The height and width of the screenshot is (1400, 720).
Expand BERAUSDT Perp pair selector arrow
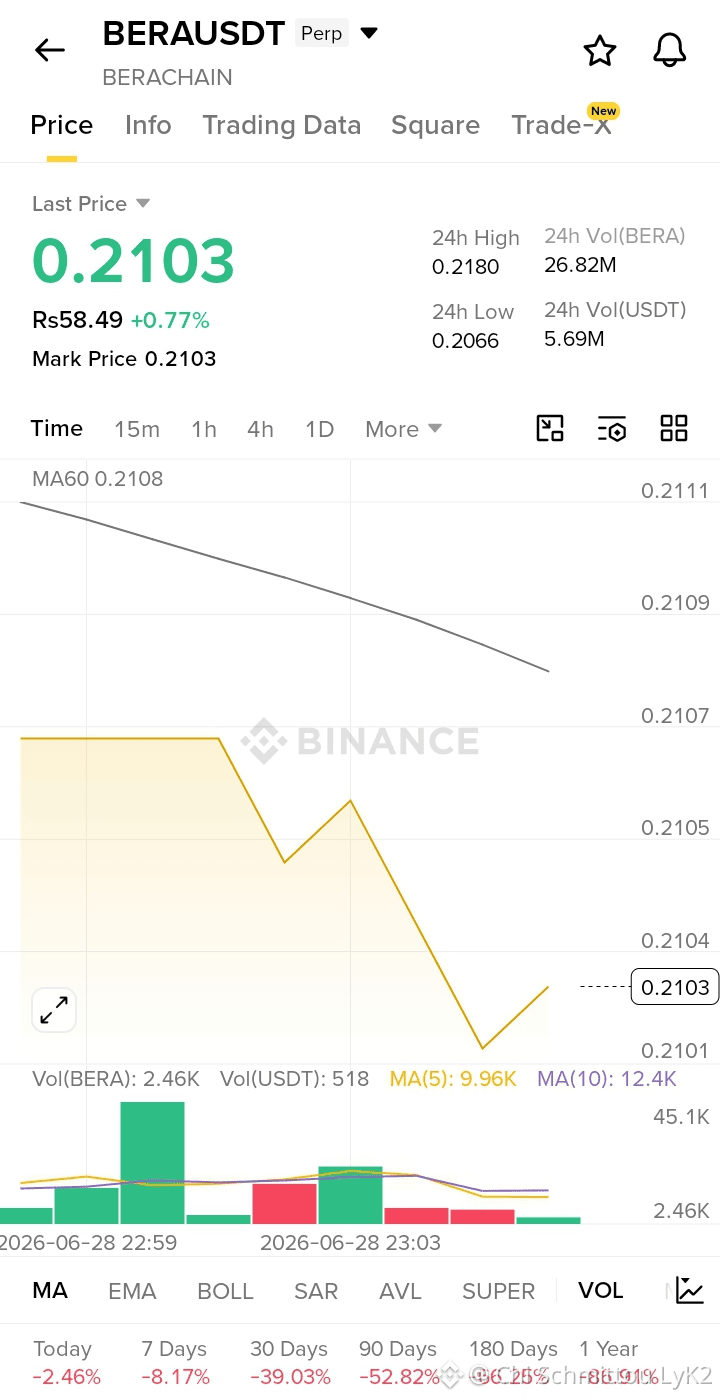tap(369, 33)
